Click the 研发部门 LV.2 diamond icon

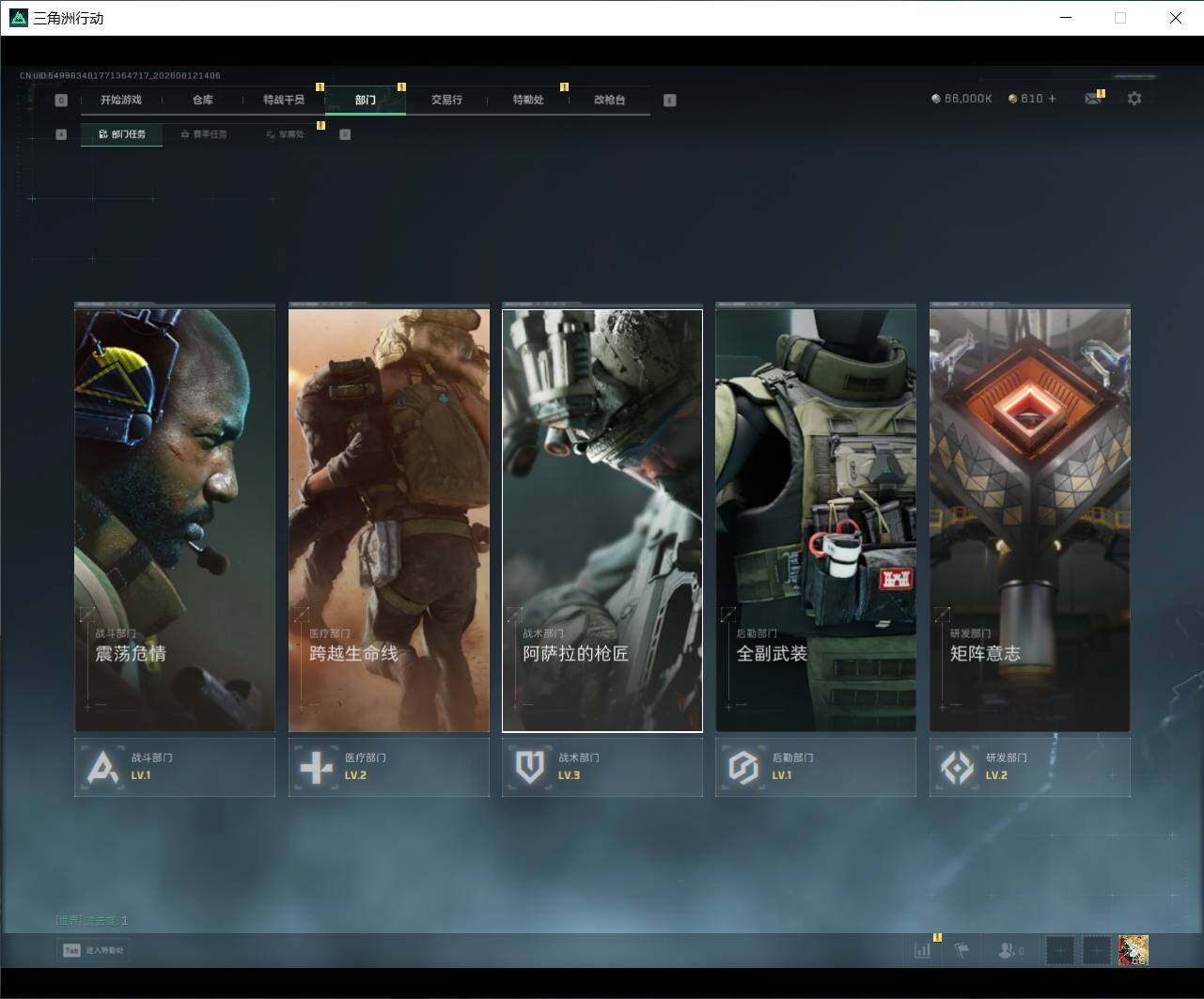(957, 768)
